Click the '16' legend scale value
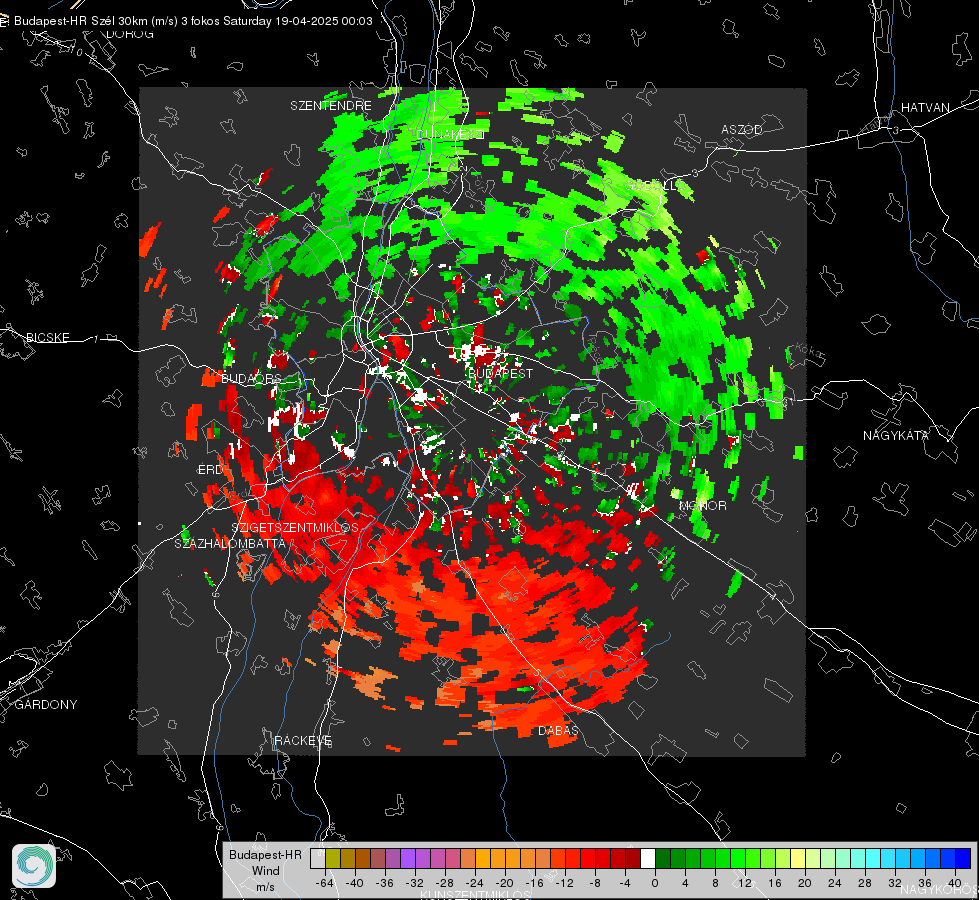This screenshot has width=979, height=900. coord(775,883)
